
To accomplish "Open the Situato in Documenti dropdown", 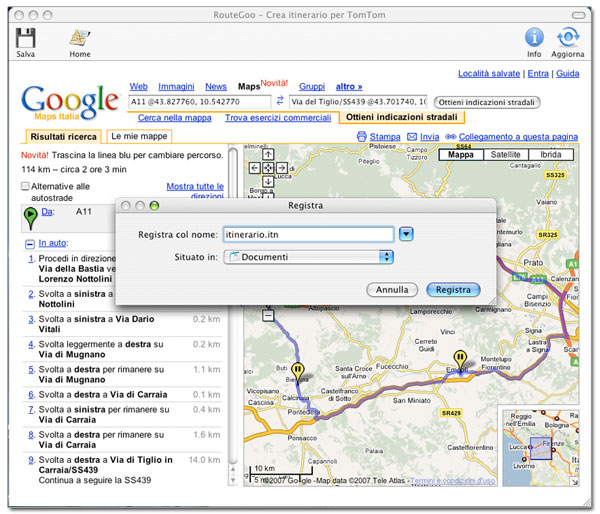I will (308, 257).
